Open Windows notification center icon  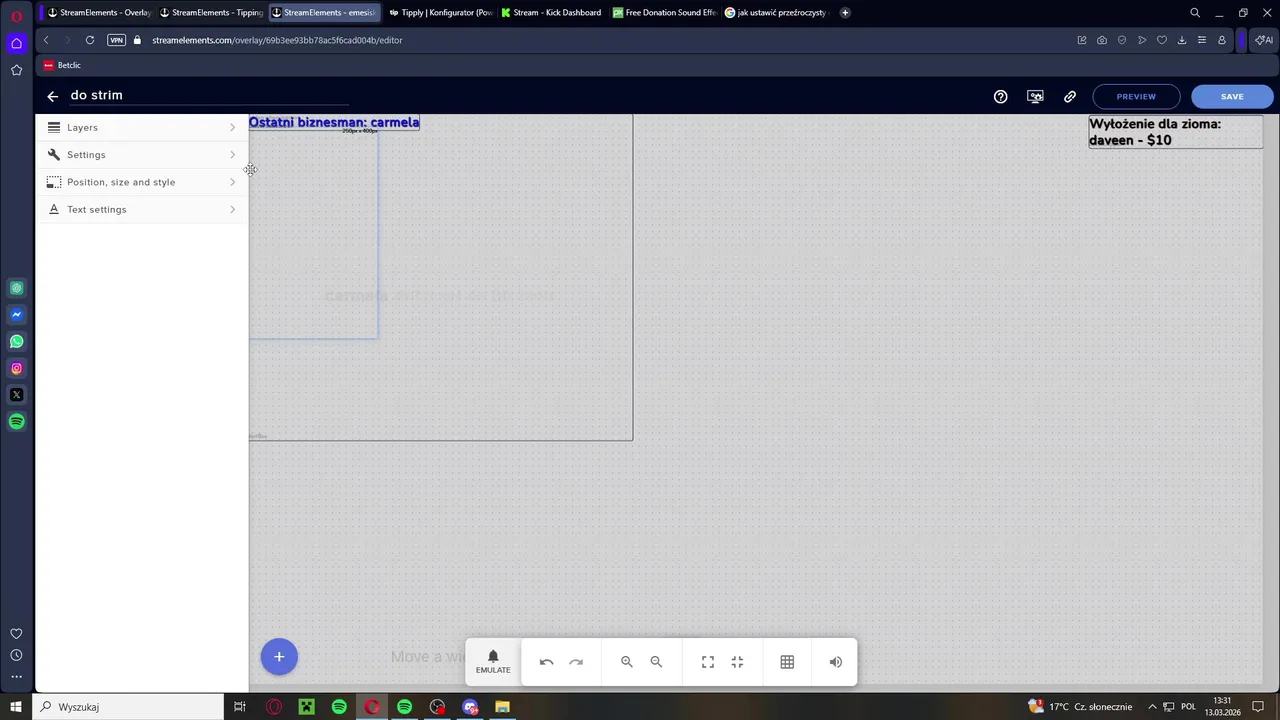pos(1259,707)
